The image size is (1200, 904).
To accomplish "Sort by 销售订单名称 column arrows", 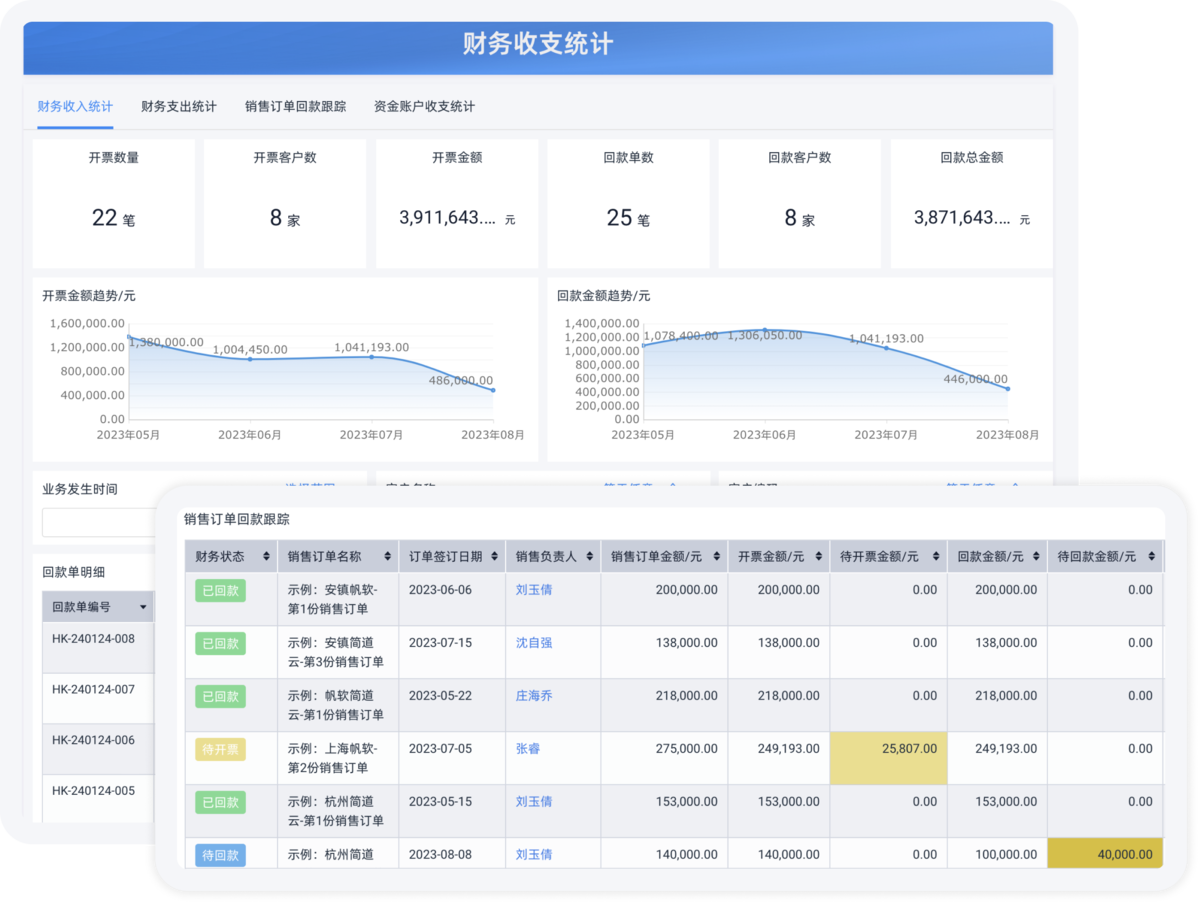I will click(x=387, y=557).
